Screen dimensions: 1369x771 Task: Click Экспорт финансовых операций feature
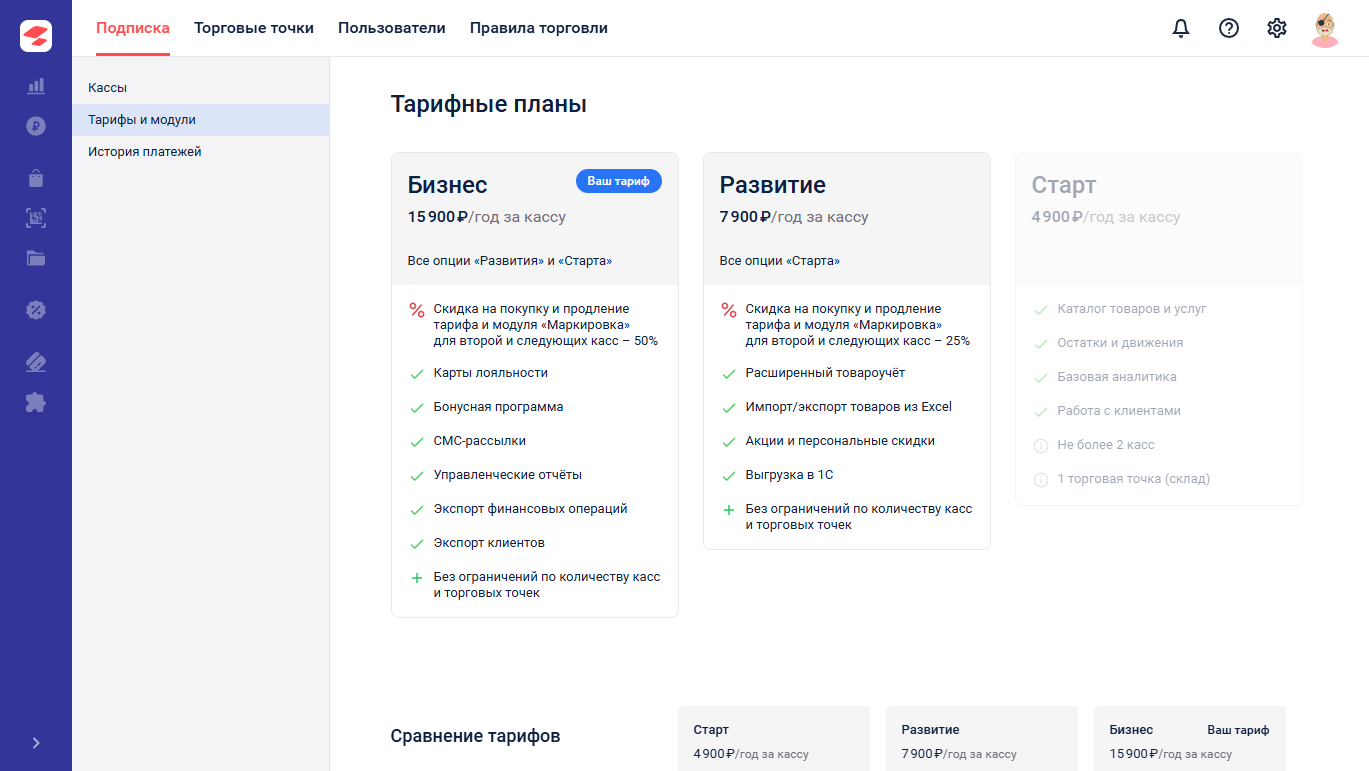[531, 509]
